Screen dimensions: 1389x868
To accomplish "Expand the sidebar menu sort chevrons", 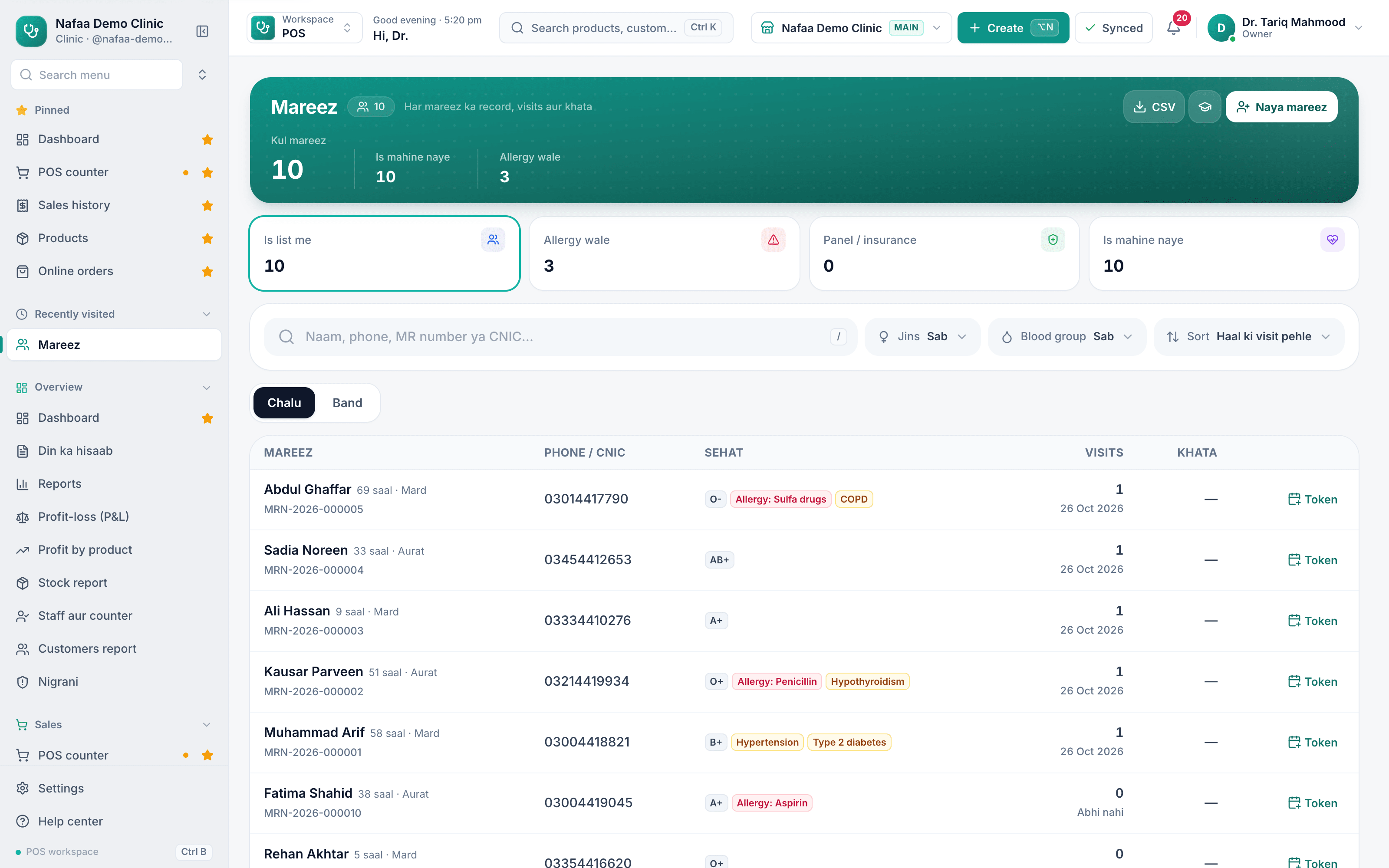I will tap(202, 75).
